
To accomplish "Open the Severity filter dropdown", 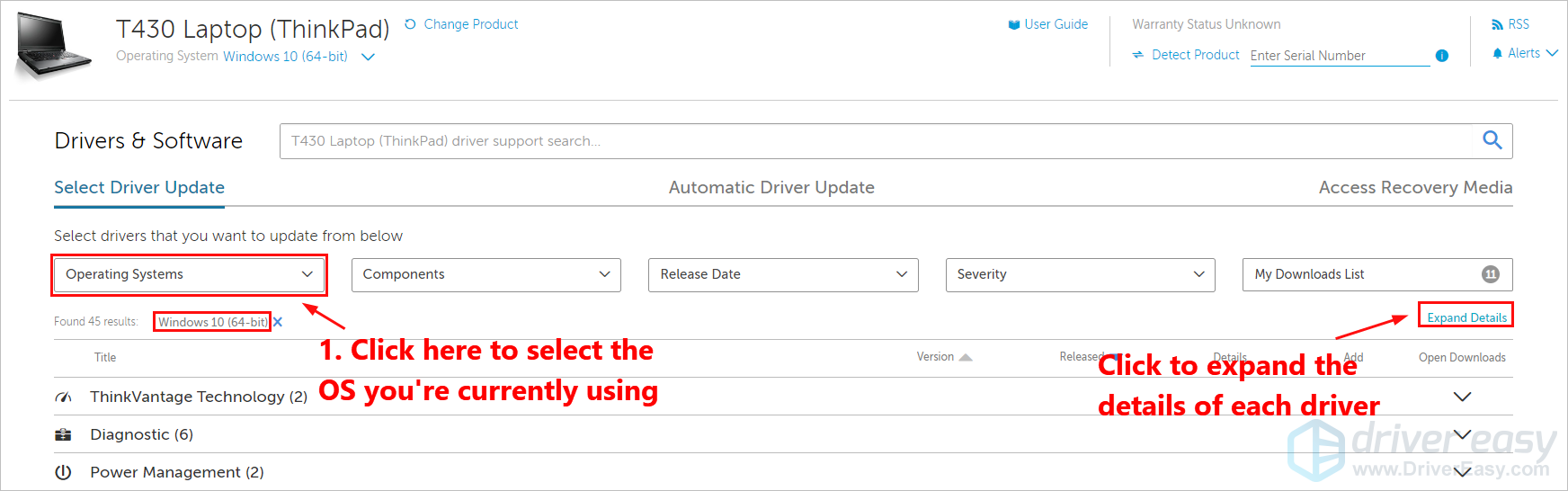I will (x=1080, y=274).
